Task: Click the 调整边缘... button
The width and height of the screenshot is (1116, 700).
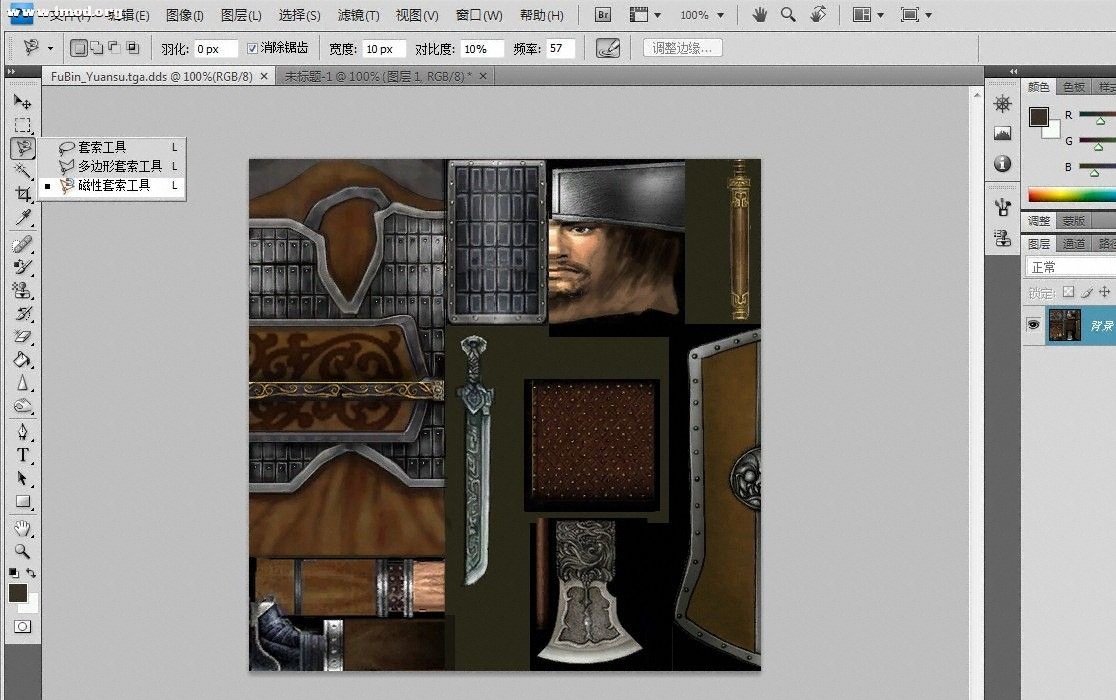Action: [682, 48]
